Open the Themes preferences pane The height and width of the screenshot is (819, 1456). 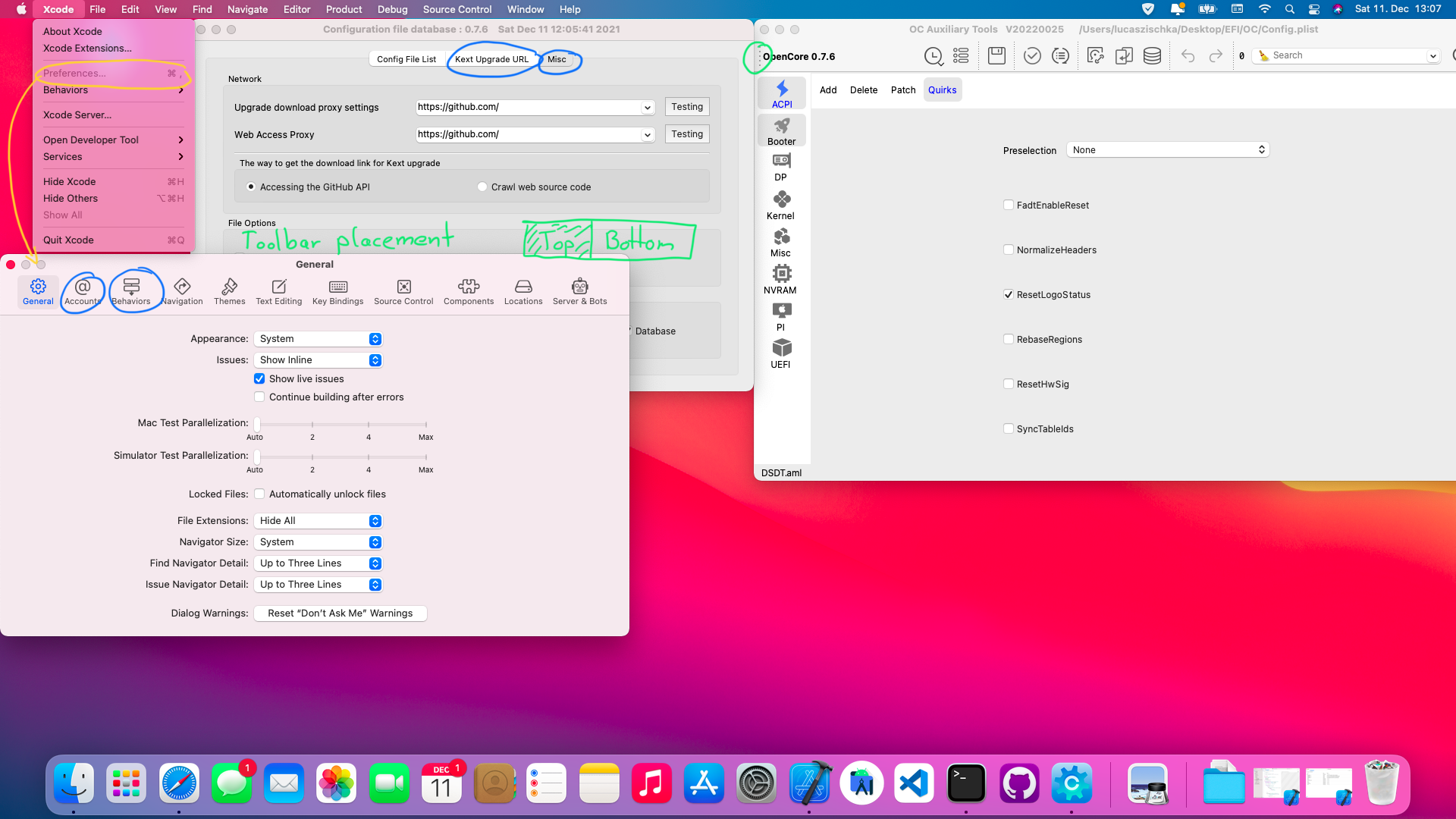coord(229,292)
